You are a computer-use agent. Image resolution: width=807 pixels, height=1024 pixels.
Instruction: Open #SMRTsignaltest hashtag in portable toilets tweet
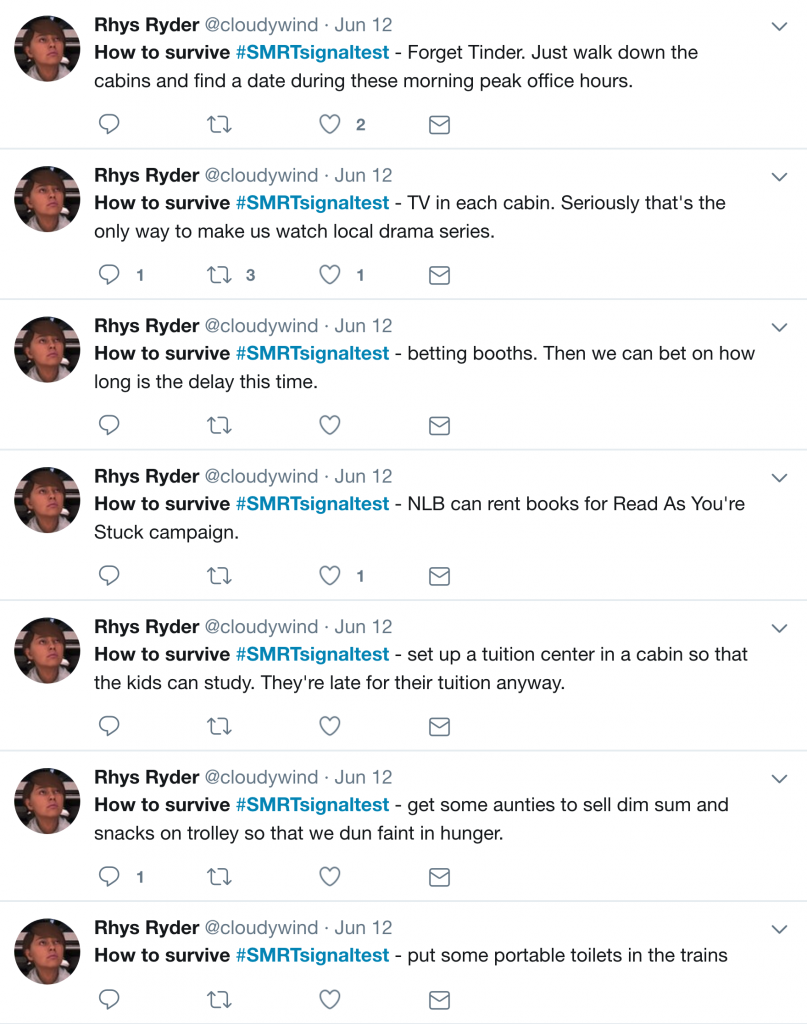[x=312, y=955]
